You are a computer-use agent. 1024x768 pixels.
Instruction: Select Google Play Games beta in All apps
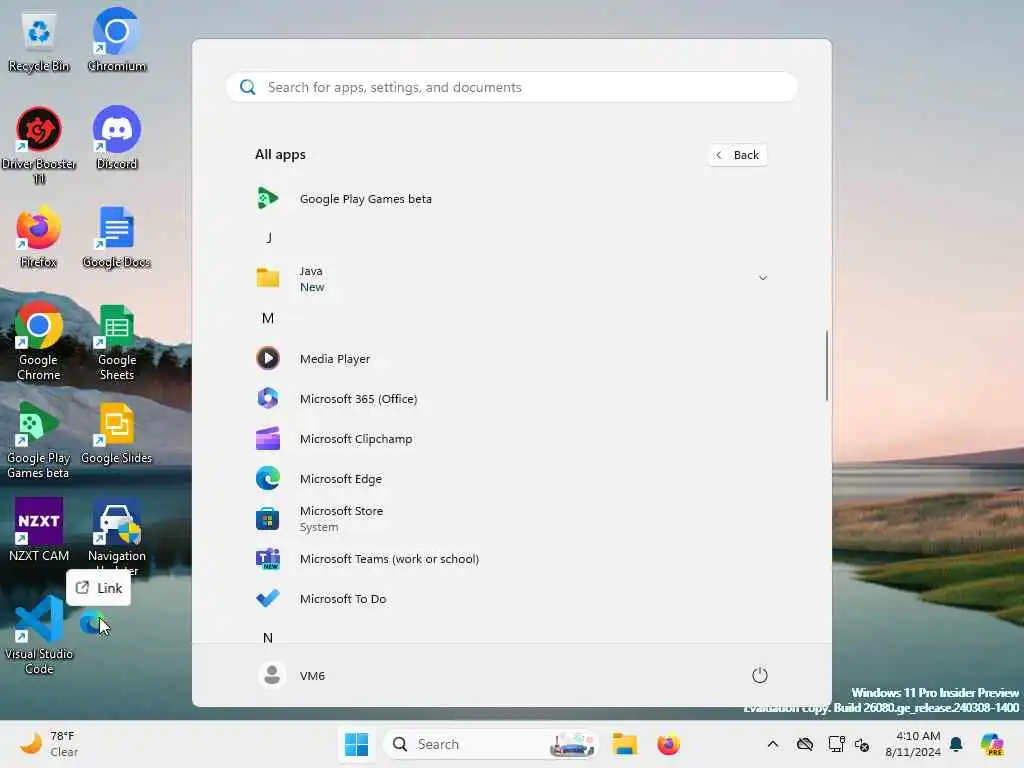tap(511, 199)
